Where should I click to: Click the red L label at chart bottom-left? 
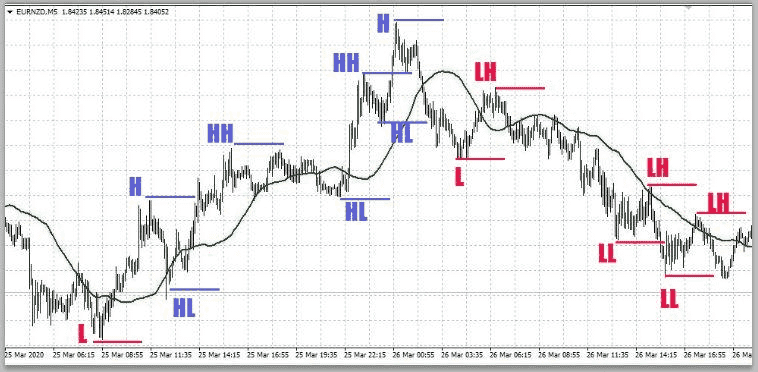tap(83, 334)
